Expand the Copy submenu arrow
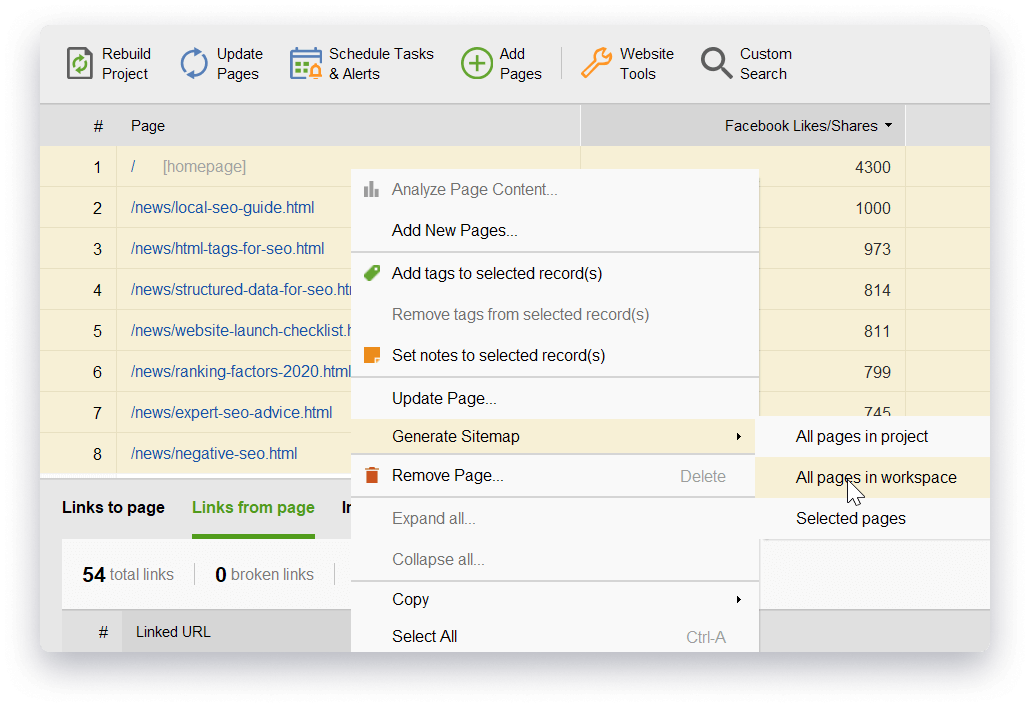 [738, 599]
